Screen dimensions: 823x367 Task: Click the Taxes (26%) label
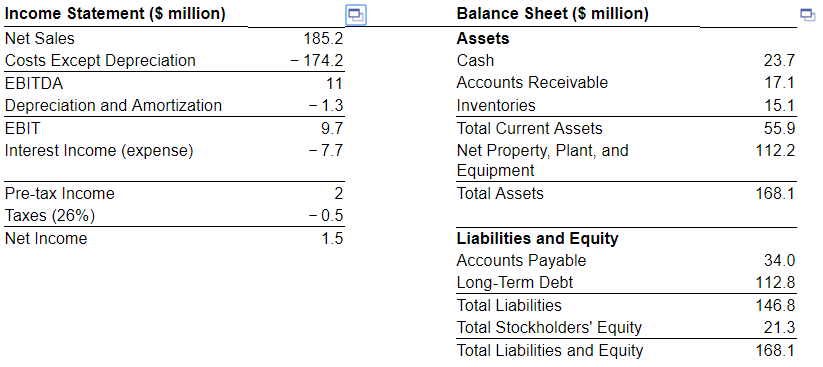point(50,216)
